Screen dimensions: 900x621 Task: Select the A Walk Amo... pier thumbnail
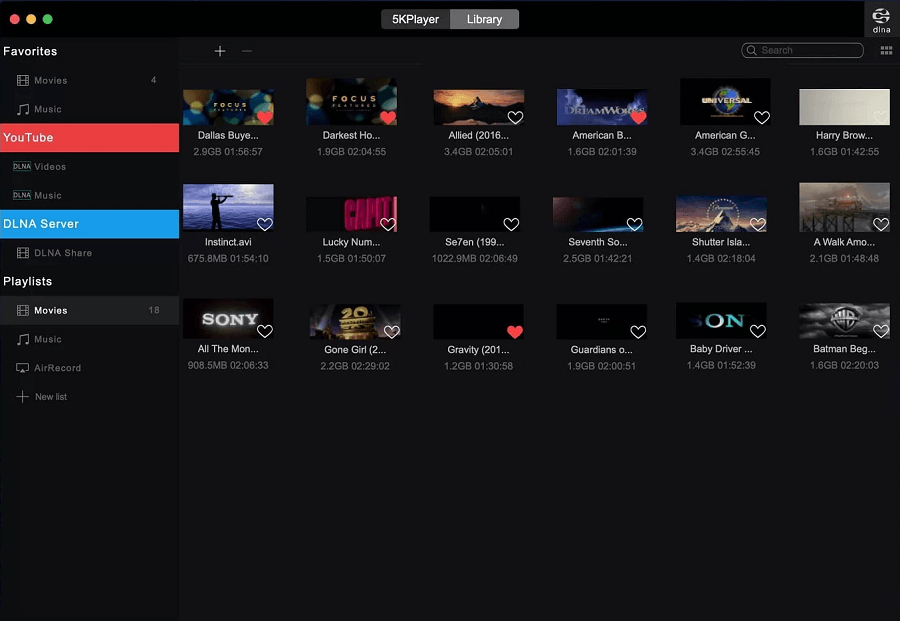tap(844, 208)
